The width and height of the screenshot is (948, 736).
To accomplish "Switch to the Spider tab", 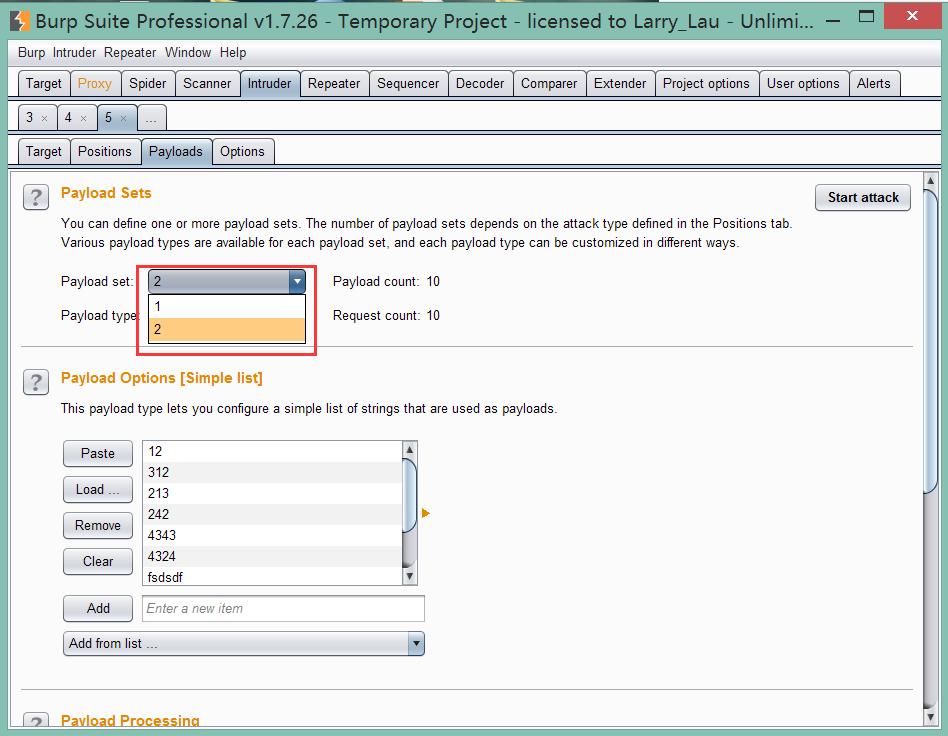I will coord(148,83).
